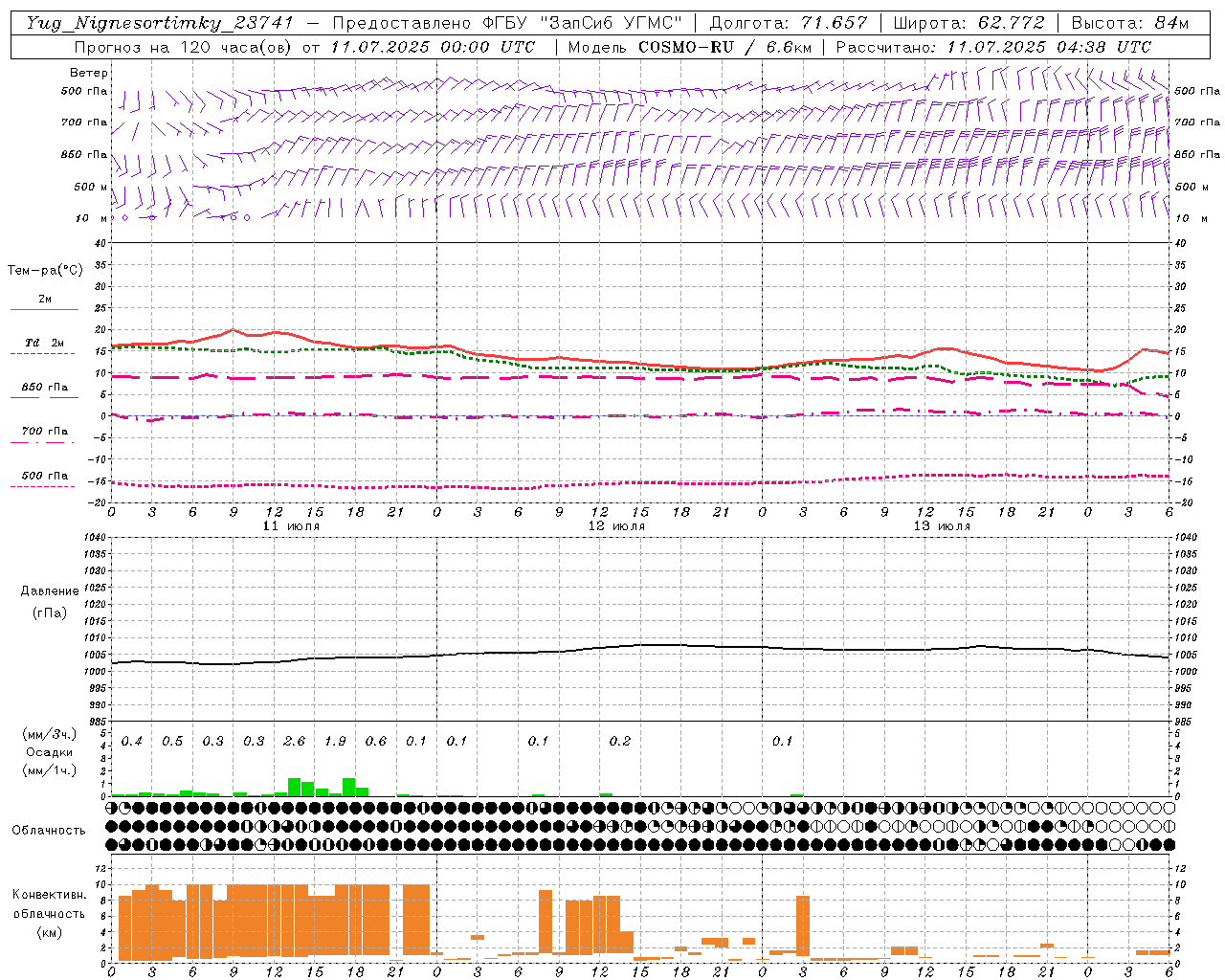This screenshot has height=980, width=1225.
Task: Click the 12 июля date label
Action: coord(616,526)
